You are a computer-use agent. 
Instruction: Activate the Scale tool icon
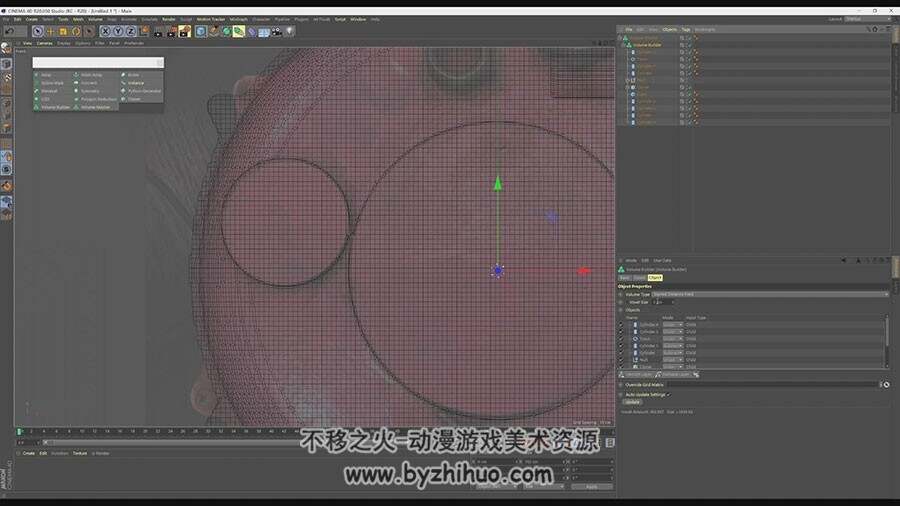click(63, 32)
